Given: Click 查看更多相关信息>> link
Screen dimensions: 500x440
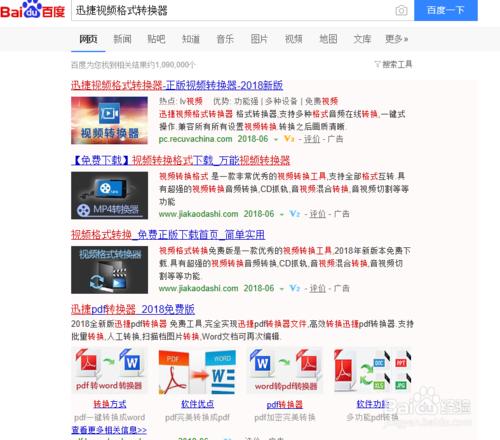Looking at the screenshot, I should click(x=109, y=430).
